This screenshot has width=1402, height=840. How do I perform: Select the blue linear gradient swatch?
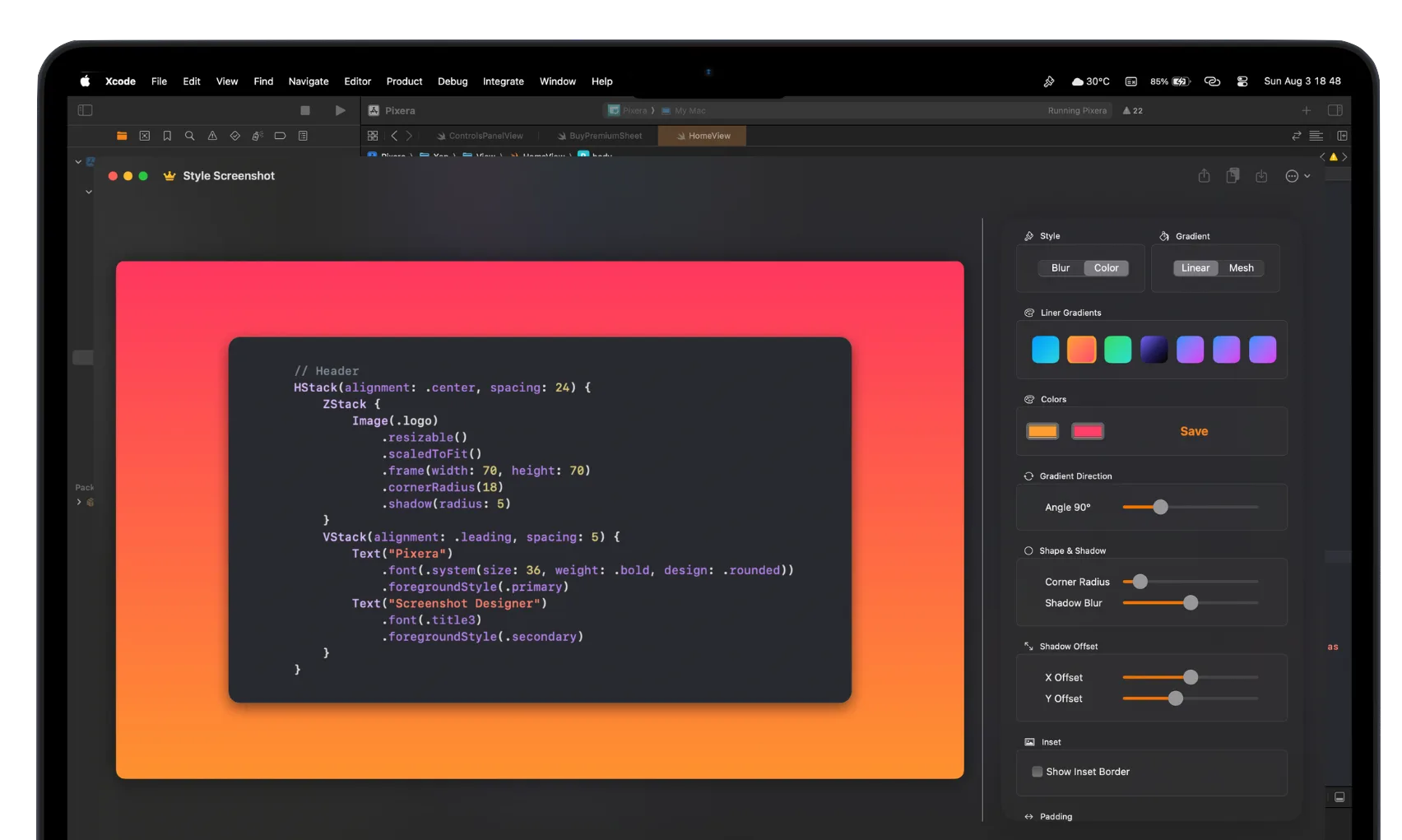click(1045, 349)
